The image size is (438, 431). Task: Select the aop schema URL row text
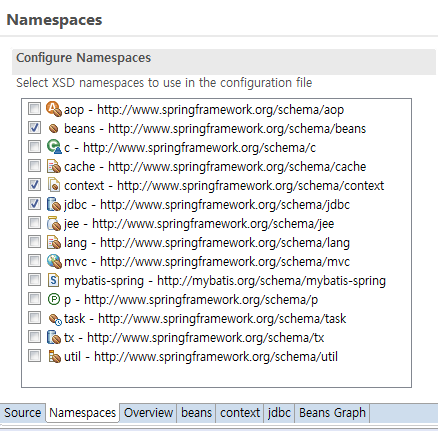point(220,110)
